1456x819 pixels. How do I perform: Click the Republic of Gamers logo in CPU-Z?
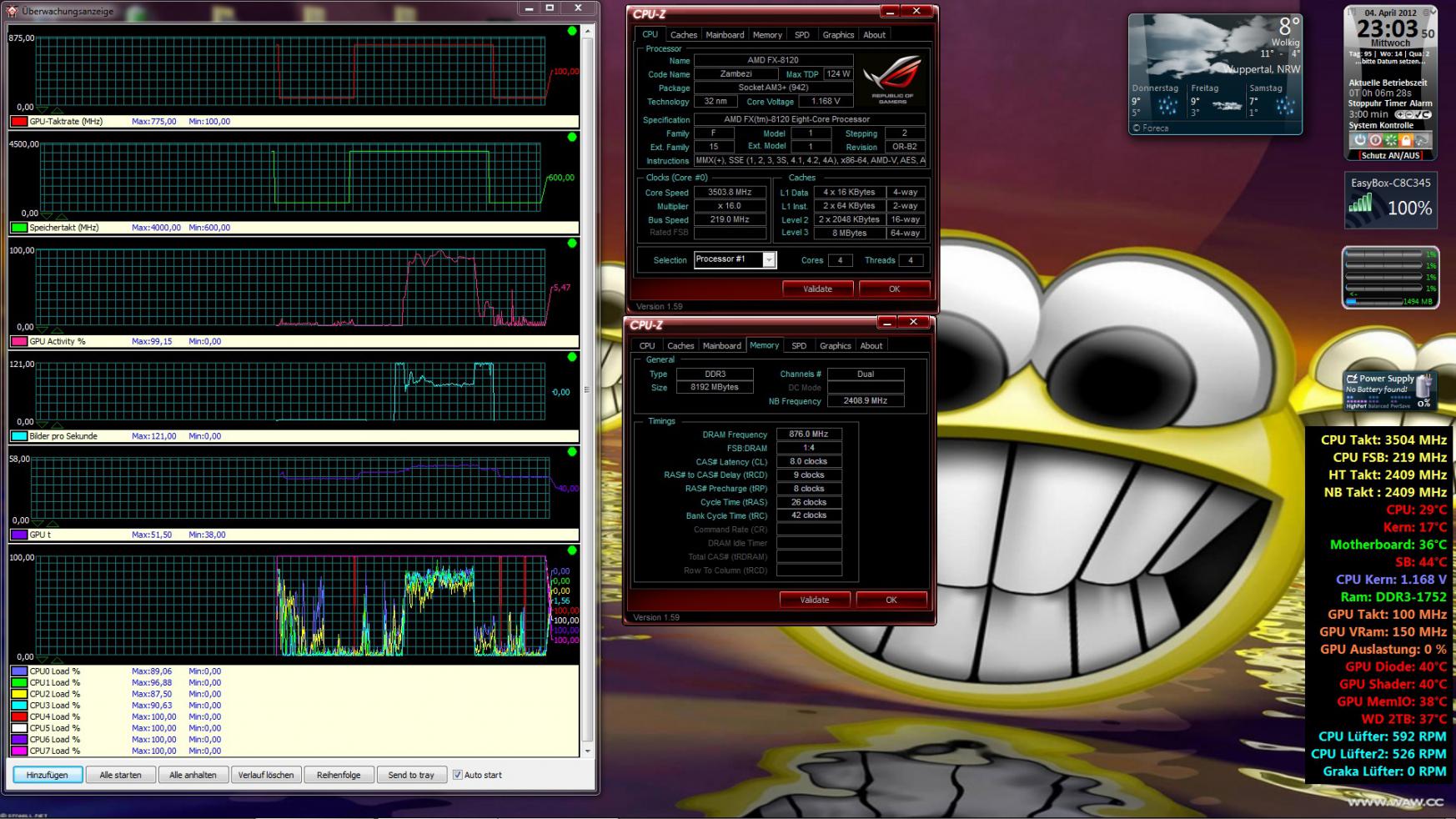pos(892,78)
